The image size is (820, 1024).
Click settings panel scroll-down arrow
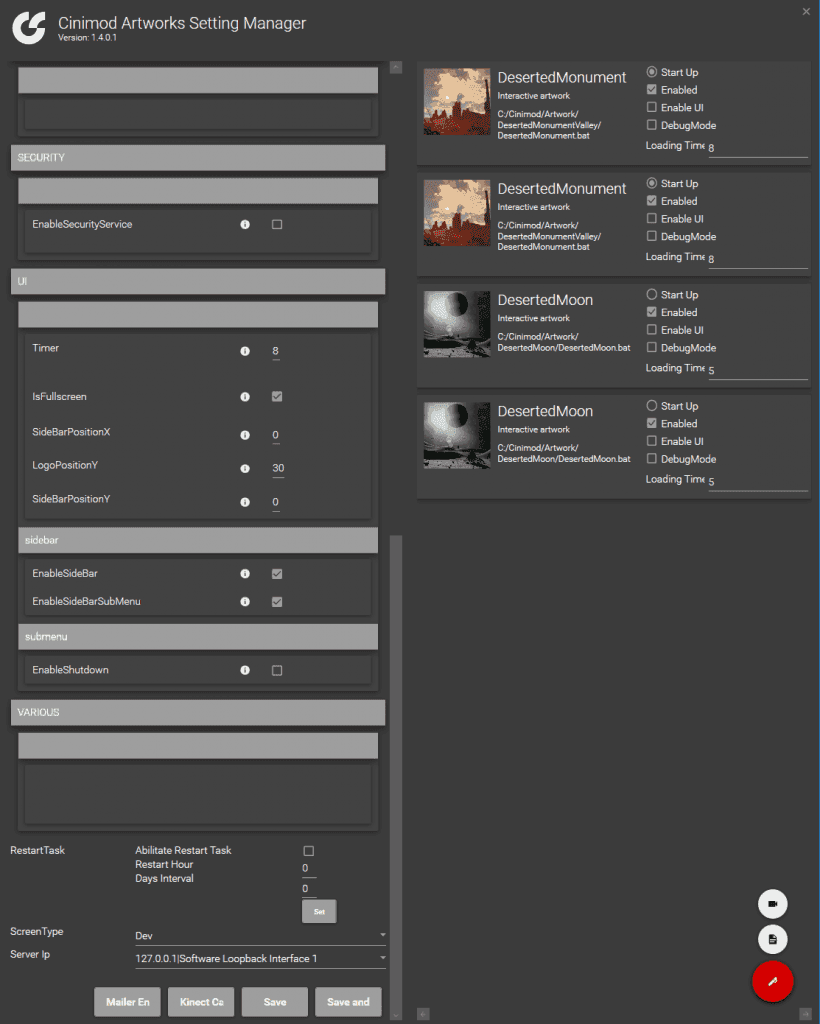(396, 1016)
